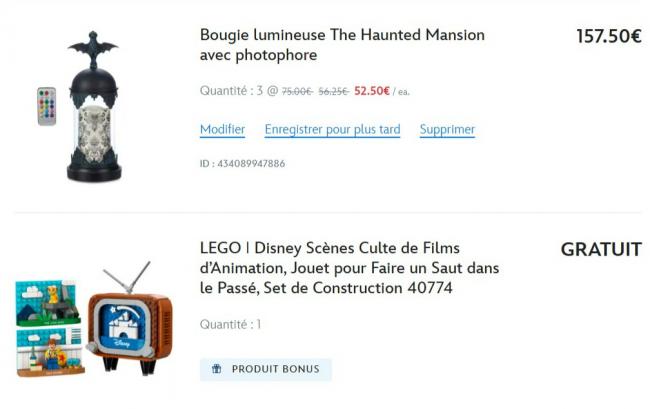Click the Quantité : 1 text
The width and height of the screenshot is (650, 409).
point(230,325)
